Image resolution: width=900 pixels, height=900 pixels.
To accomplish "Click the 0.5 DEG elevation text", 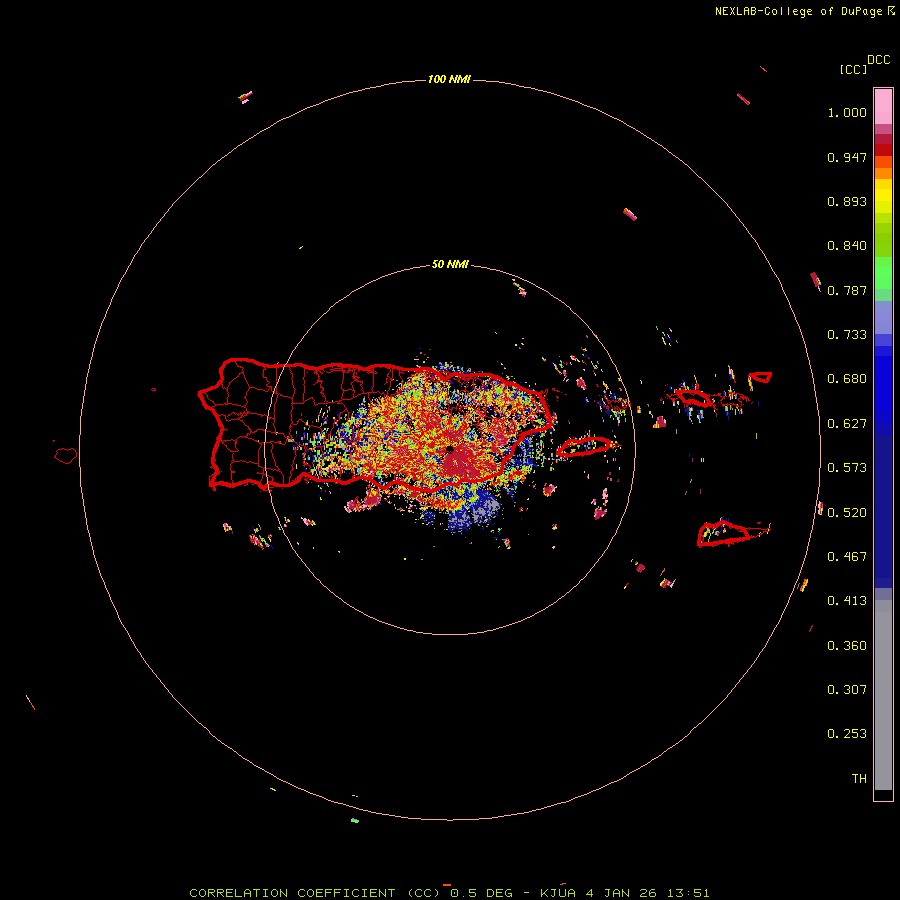I will click(x=482, y=893).
